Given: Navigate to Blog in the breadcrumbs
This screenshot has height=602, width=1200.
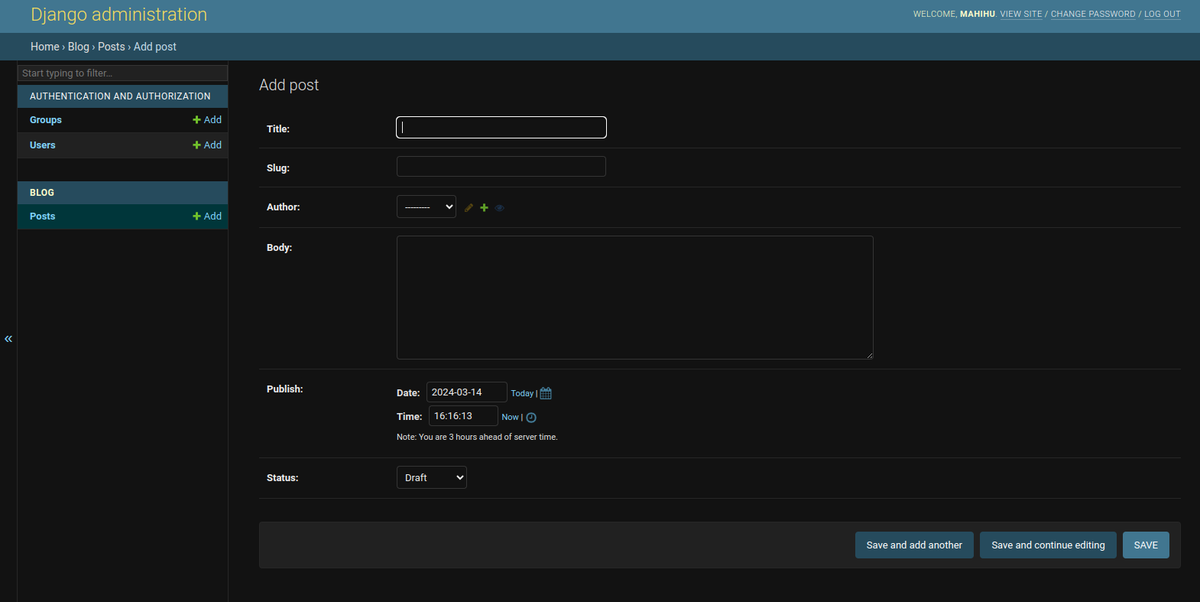Looking at the screenshot, I should (78, 47).
